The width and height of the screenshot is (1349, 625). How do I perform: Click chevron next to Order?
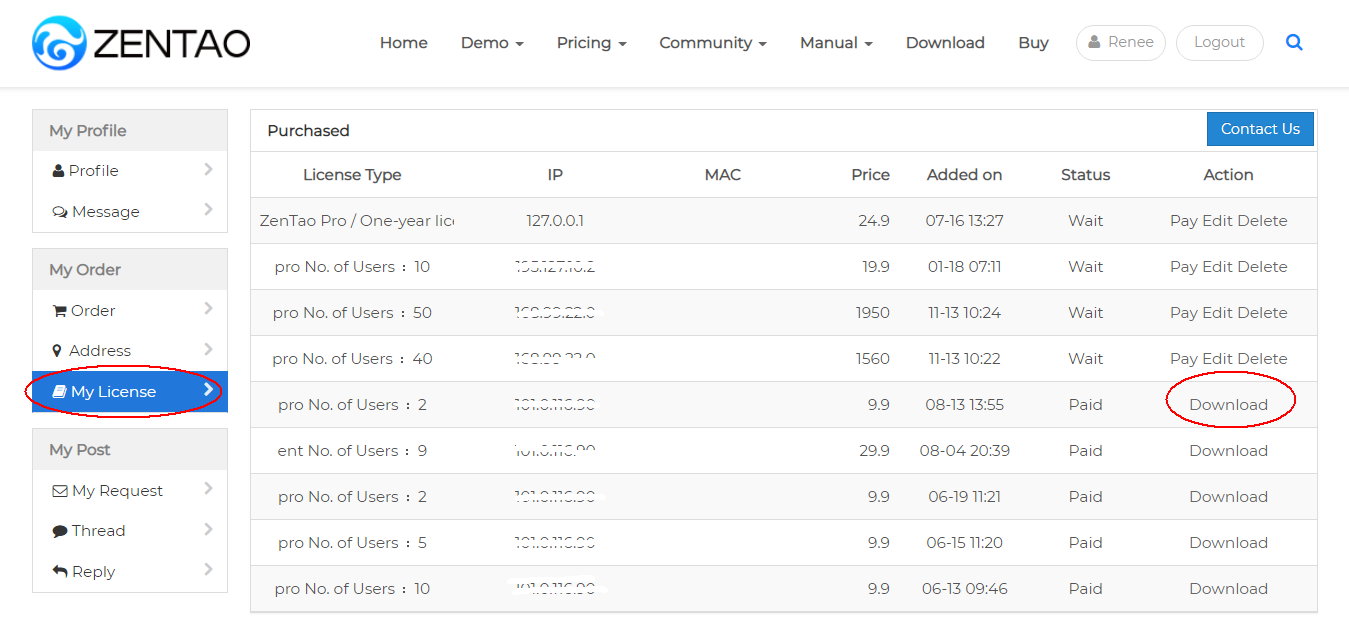click(x=208, y=309)
